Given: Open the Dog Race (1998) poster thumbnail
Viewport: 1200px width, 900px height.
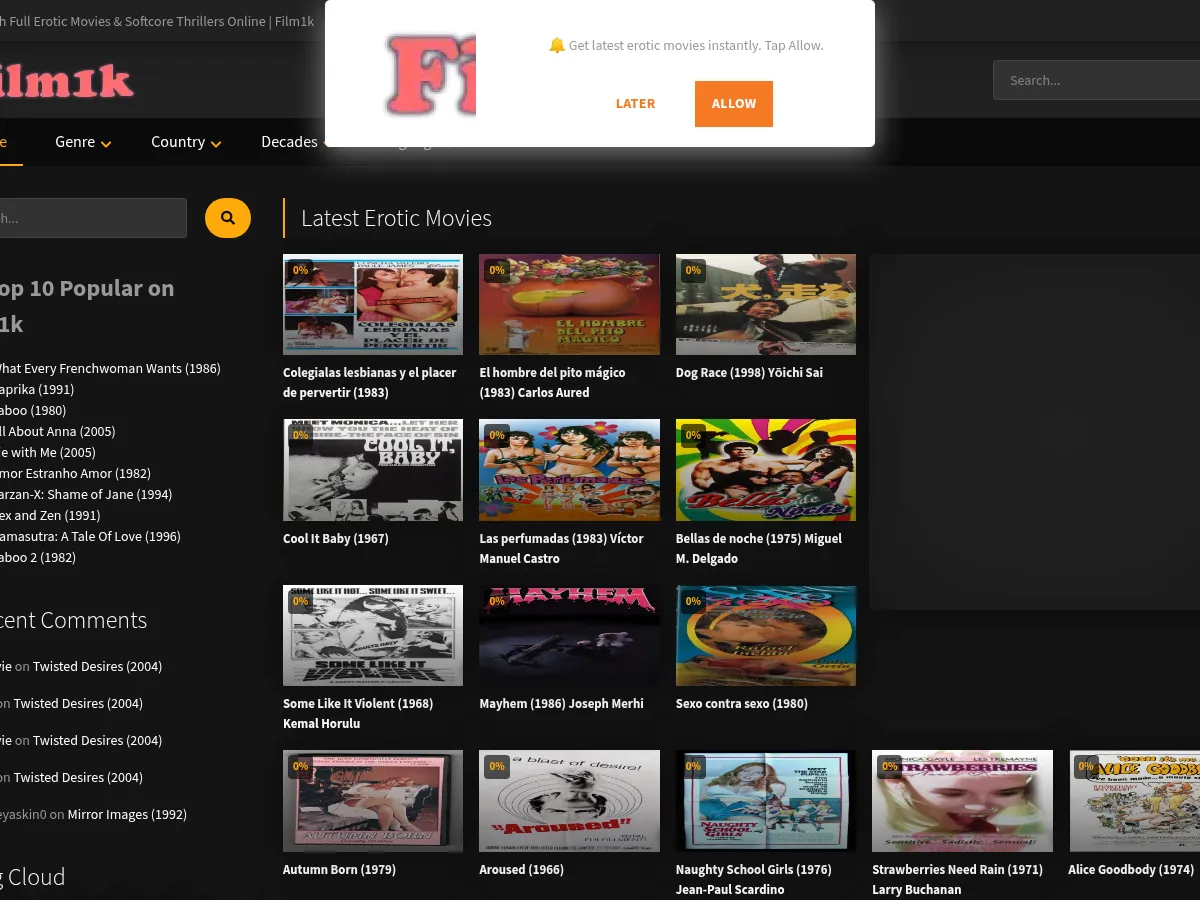Looking at the screenshot, I should [766, 304].
